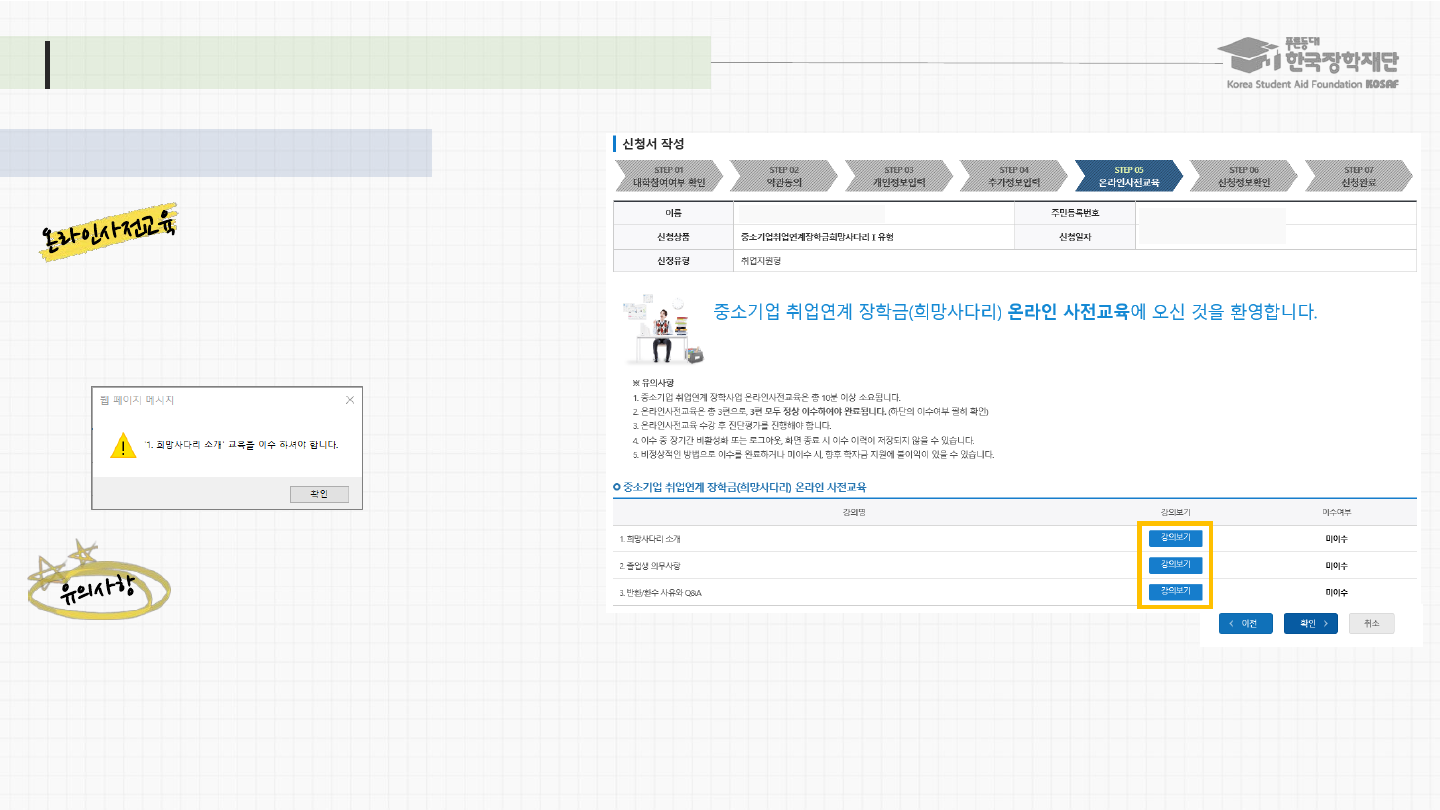Select STEP 04 추가정보입력 step

pyautogui.click(x=1013, y=176)
